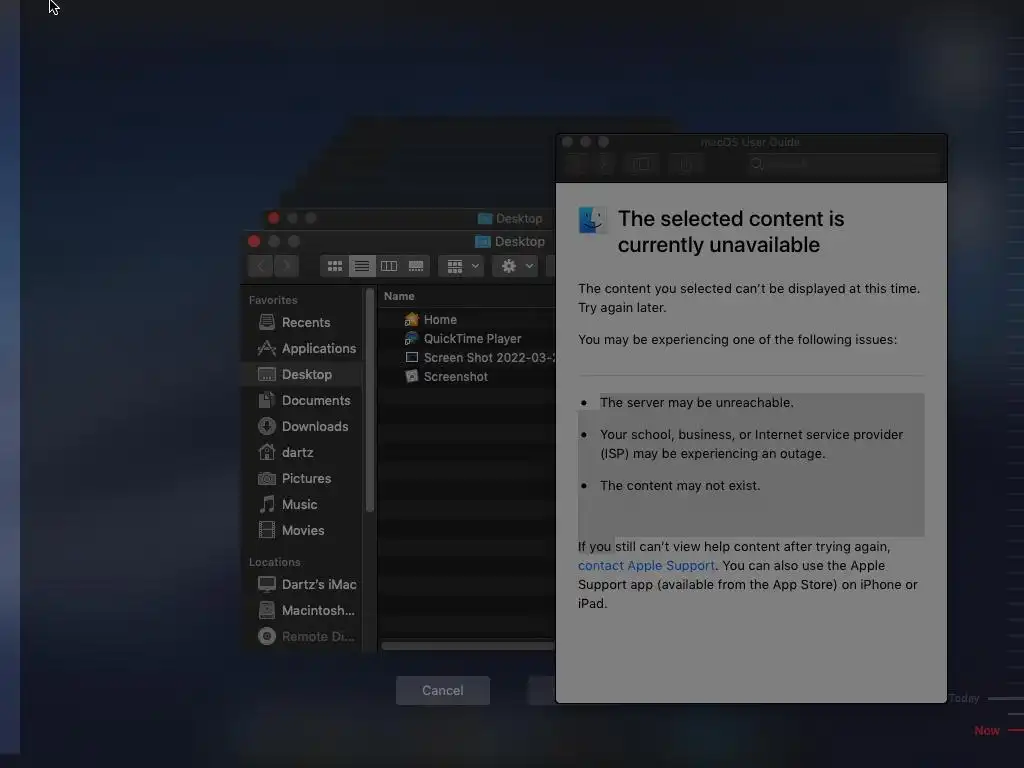Click the Finder face icon in help page
This screenshot has height=768, width=1024.
[x=592, y=220]
